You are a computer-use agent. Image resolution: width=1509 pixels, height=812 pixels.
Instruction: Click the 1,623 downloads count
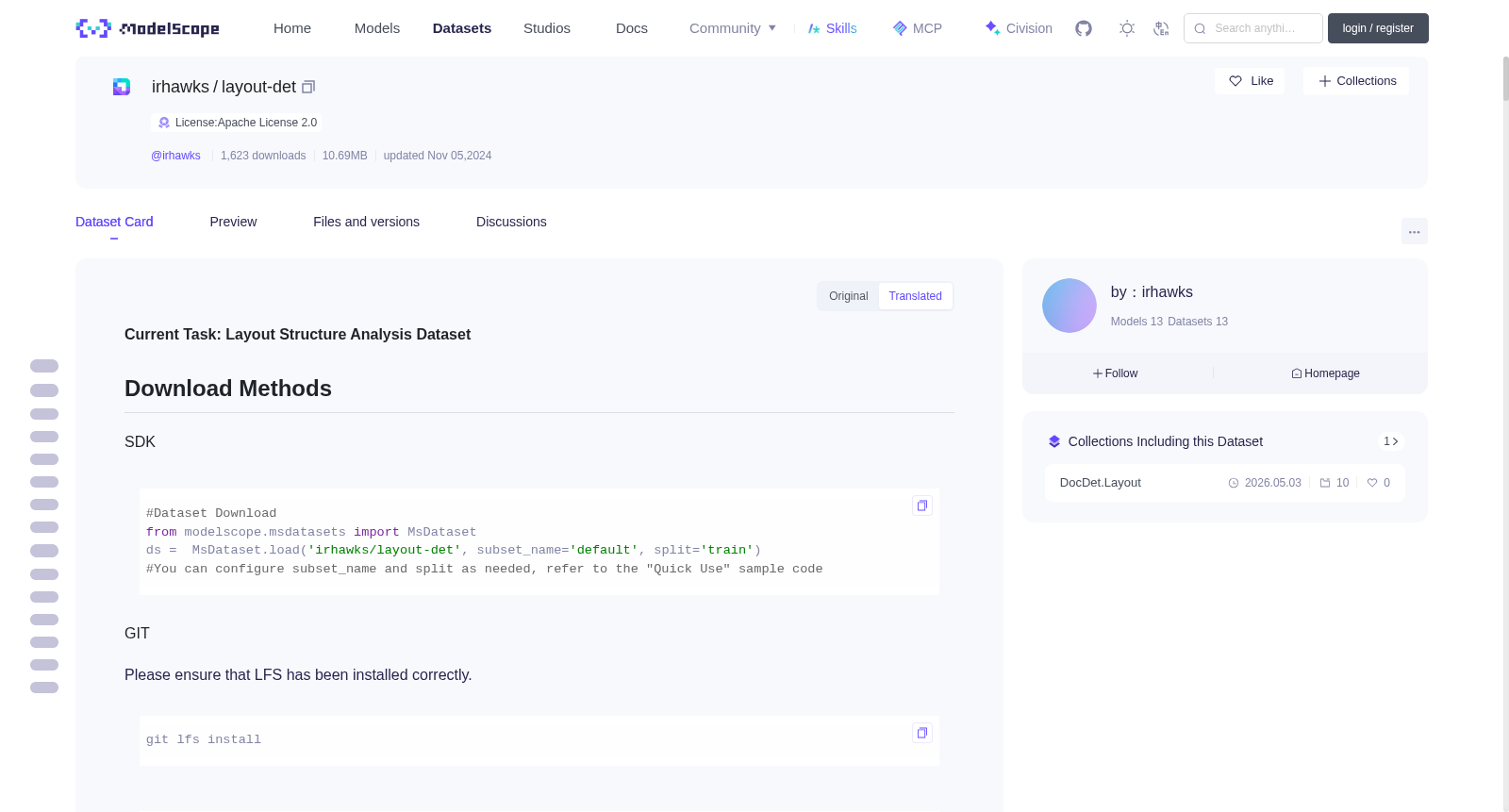tap(263, 156)
